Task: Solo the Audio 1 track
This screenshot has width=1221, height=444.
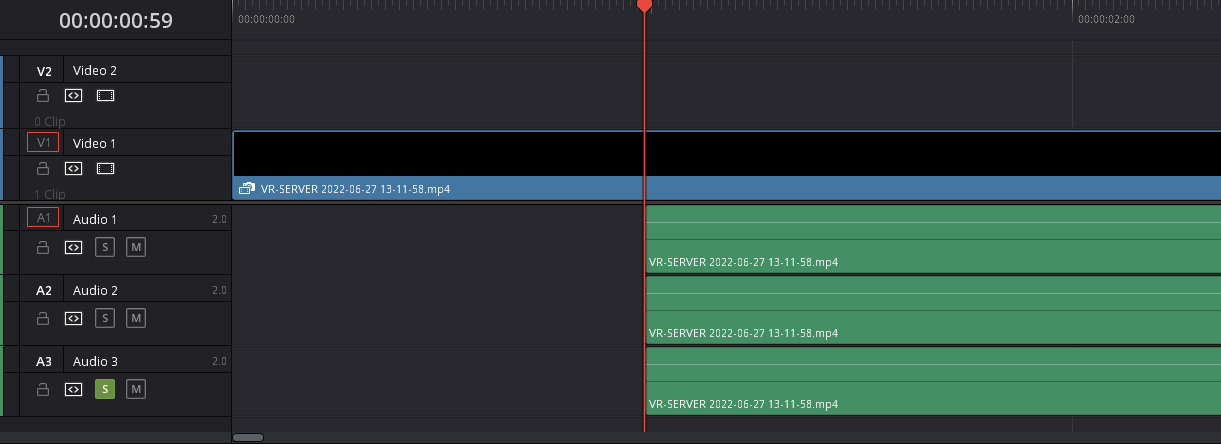Action: [x=105, y=247]
